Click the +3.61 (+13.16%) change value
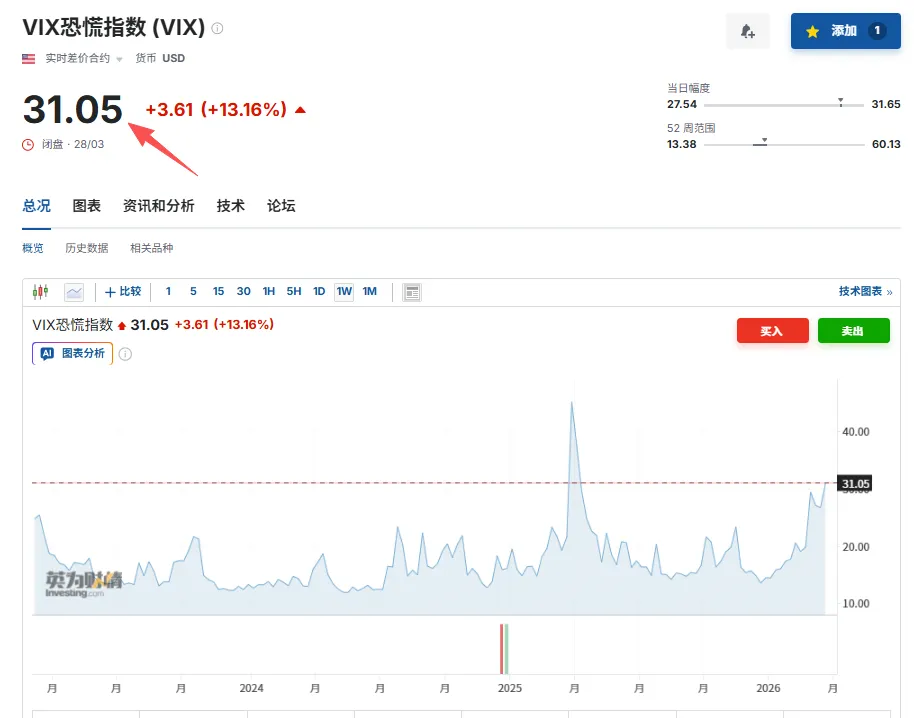The height and width of the screenshot is (718, 914). [x=216, y=110]
